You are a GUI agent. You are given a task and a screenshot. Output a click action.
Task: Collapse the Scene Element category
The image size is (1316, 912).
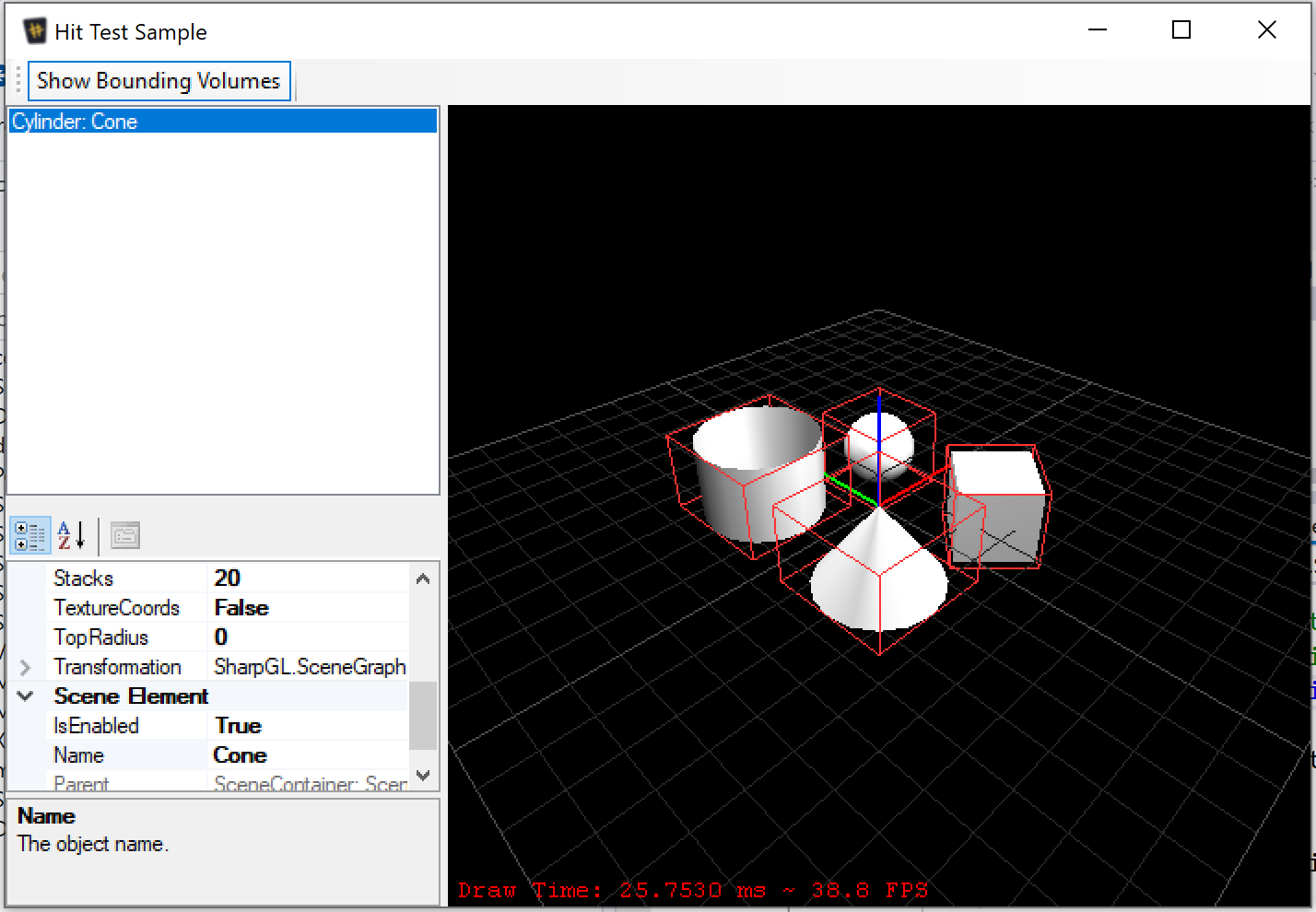[25, 696]
